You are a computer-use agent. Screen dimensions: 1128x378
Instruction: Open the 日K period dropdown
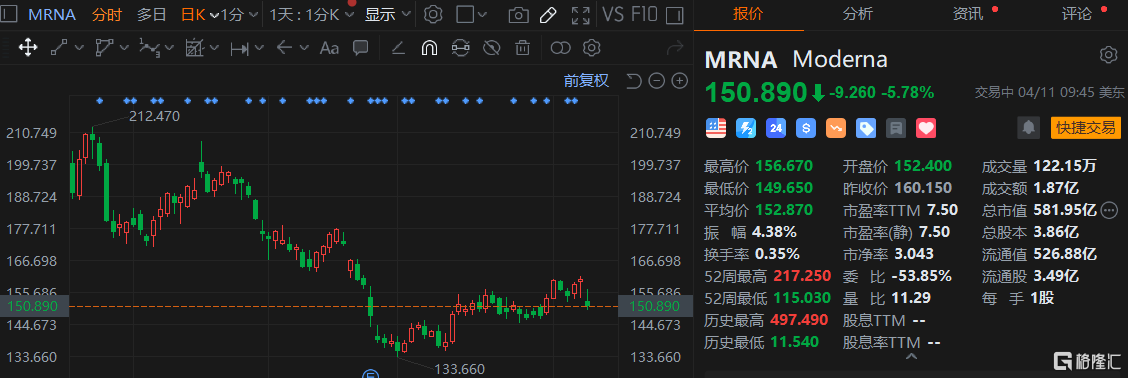[199, 14]
